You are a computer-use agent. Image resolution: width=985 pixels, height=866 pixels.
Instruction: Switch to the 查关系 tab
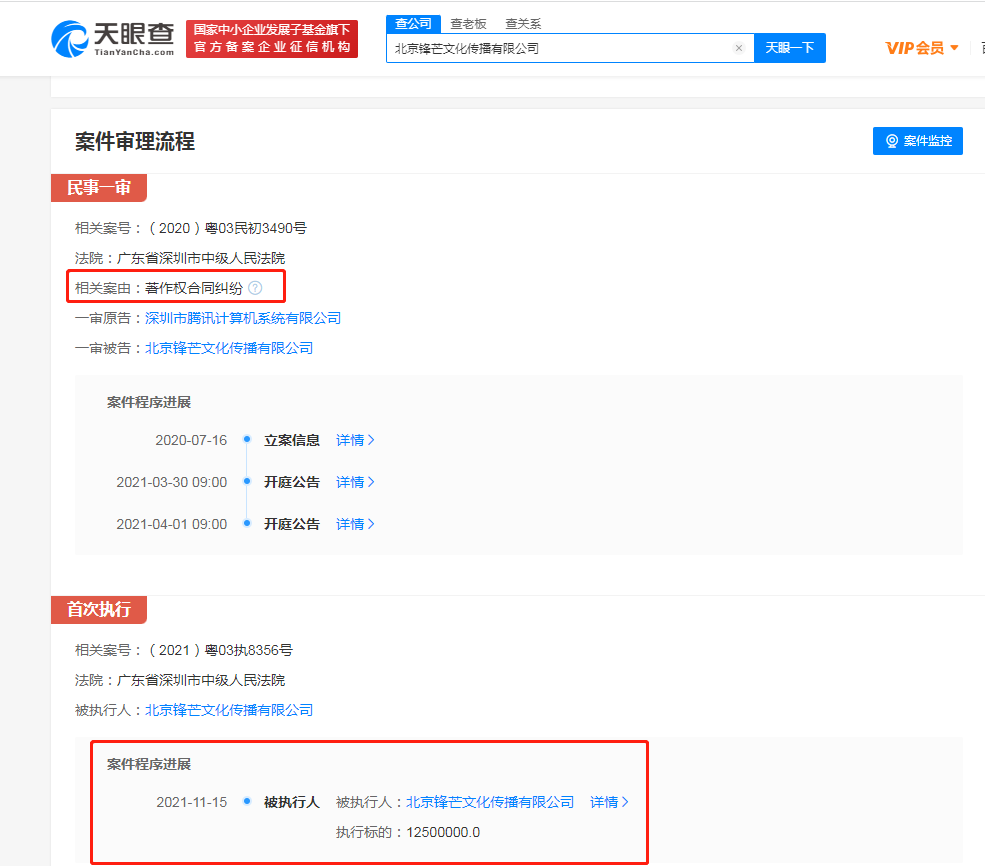click(x=523, y=23)
